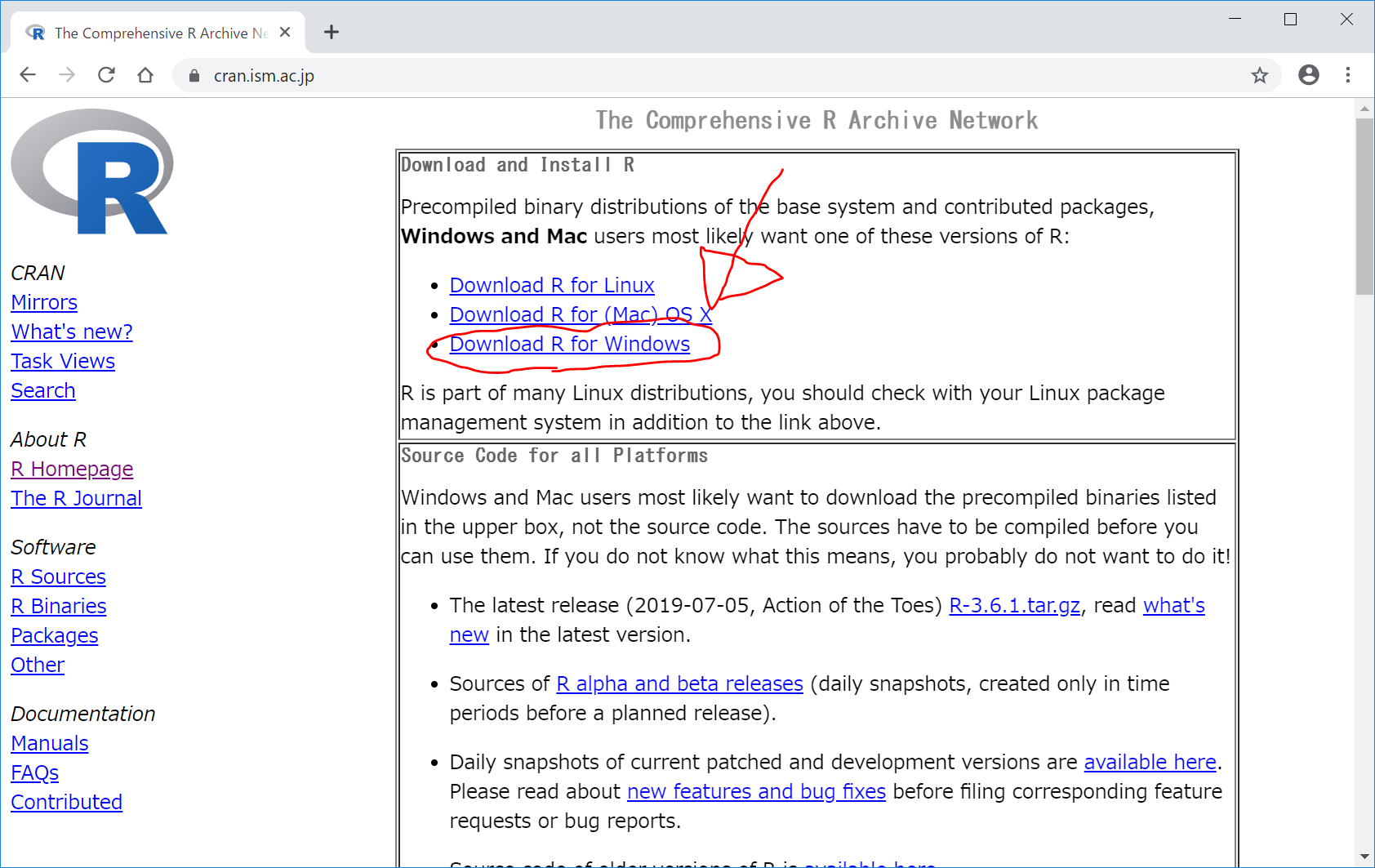View site info via the lock icon
Image resolution: width=1375 pixels, height=868 pixels.
(x=194, y=75)
